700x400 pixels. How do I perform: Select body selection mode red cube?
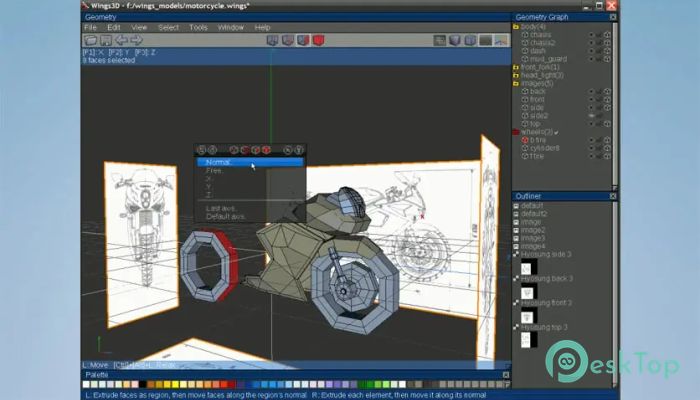318,40
